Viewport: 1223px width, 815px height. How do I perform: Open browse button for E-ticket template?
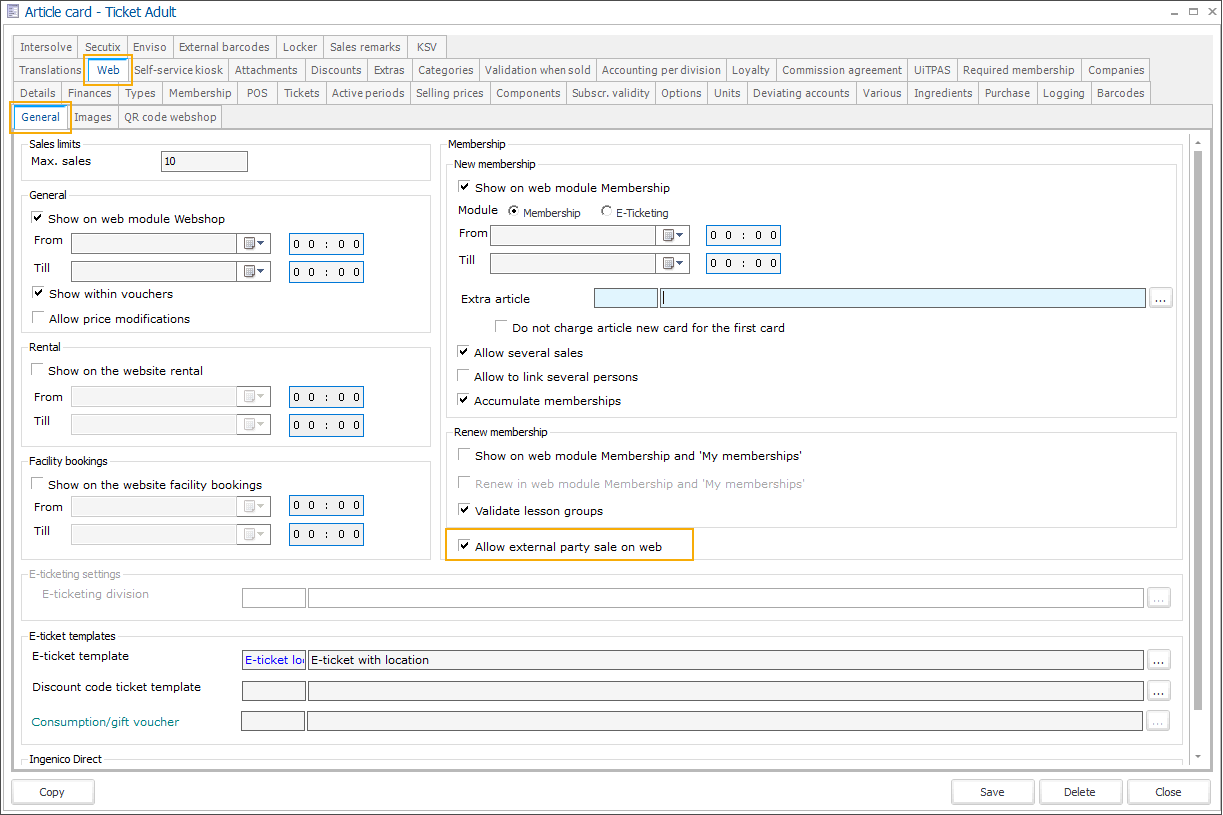tap(1158, 660)
